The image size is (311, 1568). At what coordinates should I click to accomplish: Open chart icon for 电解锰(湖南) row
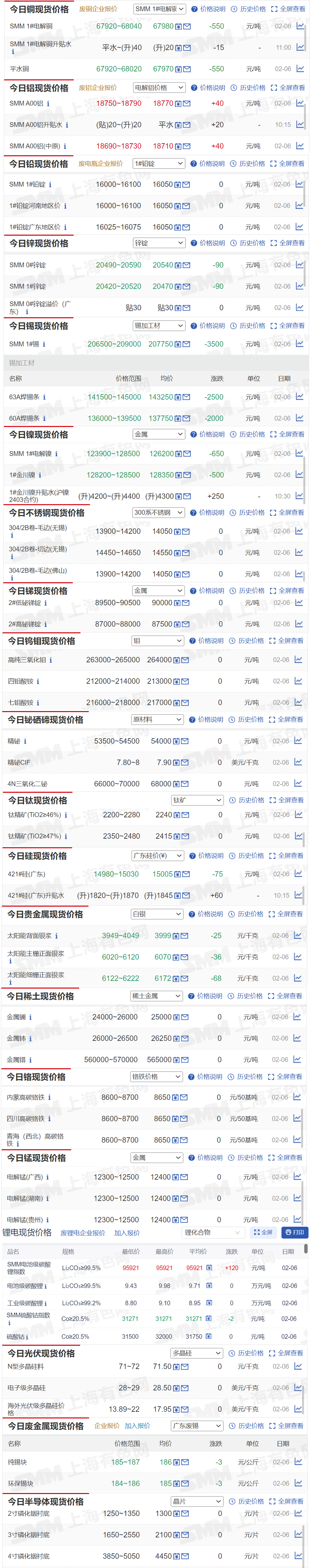[x=298, y=1198]
